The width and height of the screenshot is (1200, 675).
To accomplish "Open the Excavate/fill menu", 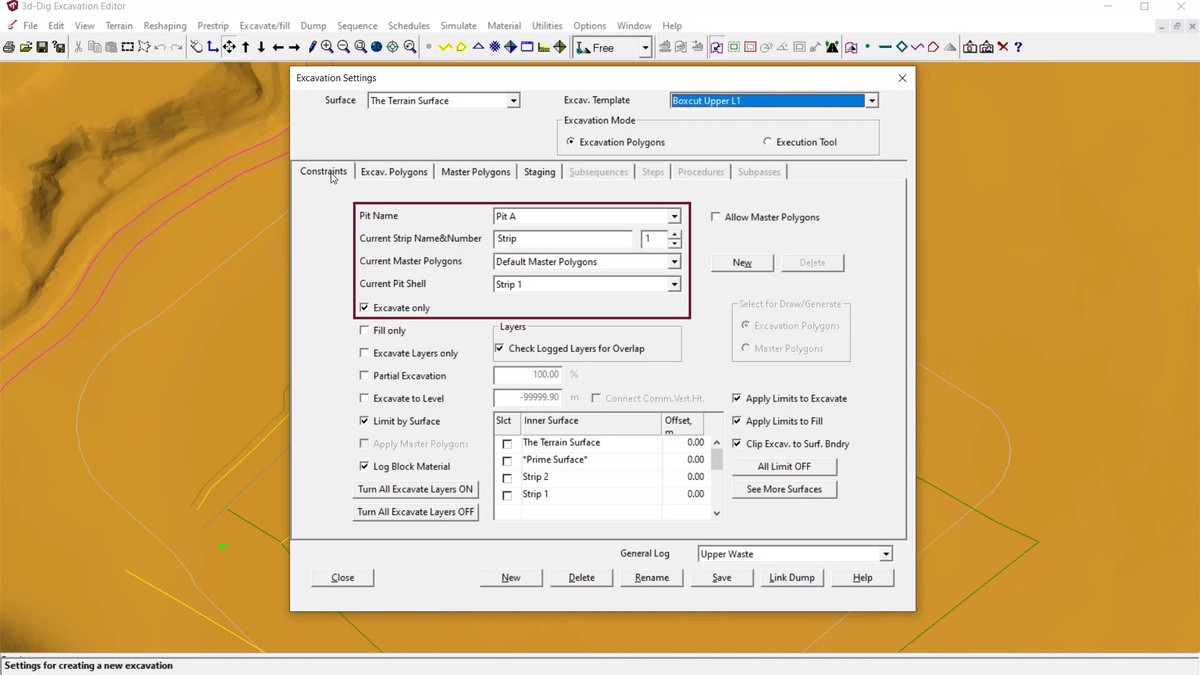I will pos(265,25).
